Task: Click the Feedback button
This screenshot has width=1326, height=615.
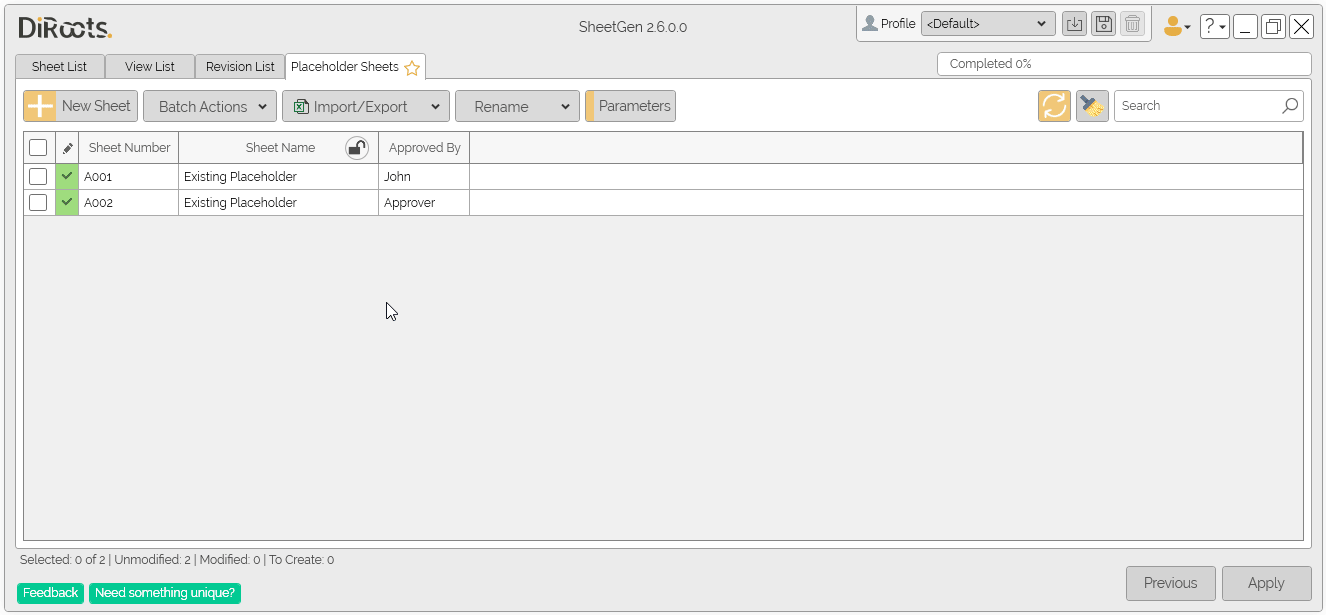Action: coord(50,592)
